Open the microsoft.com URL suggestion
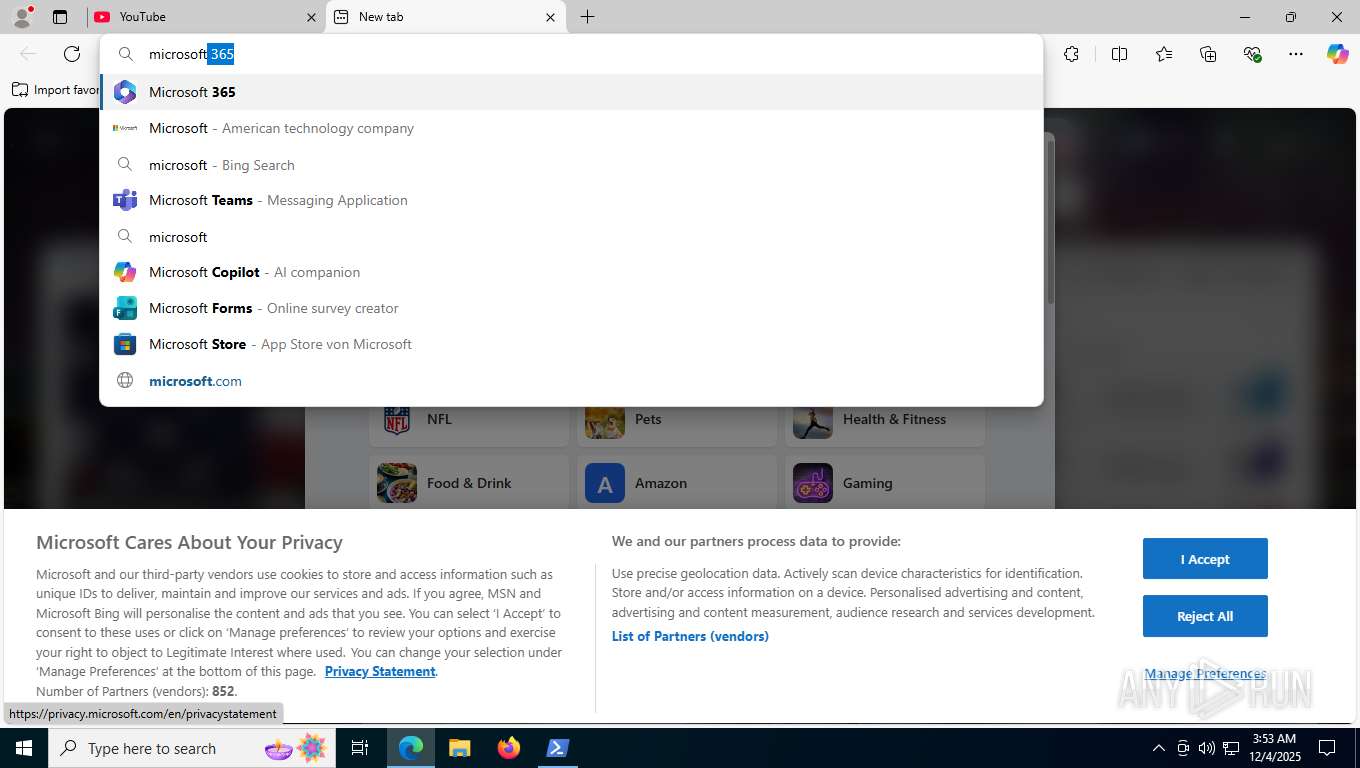Viewport: 1360px width, 768px height. pyautogui.click(x=571, y=381)
